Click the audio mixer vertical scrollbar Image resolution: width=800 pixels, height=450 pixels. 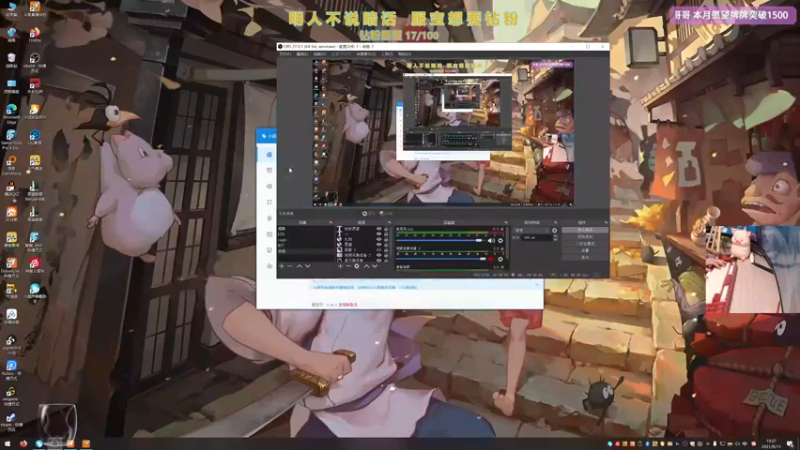(507, 242)
